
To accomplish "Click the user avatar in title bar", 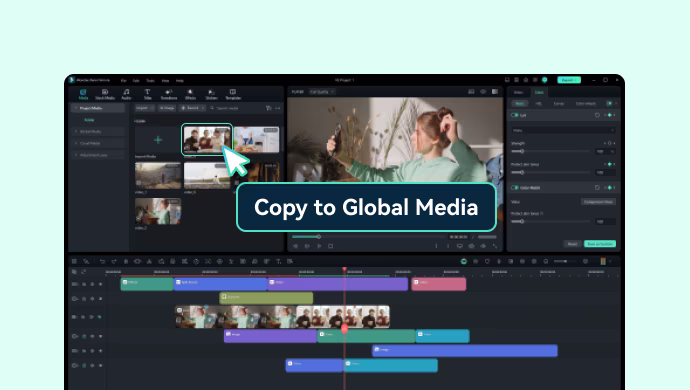I will click(x=544, y=80).
